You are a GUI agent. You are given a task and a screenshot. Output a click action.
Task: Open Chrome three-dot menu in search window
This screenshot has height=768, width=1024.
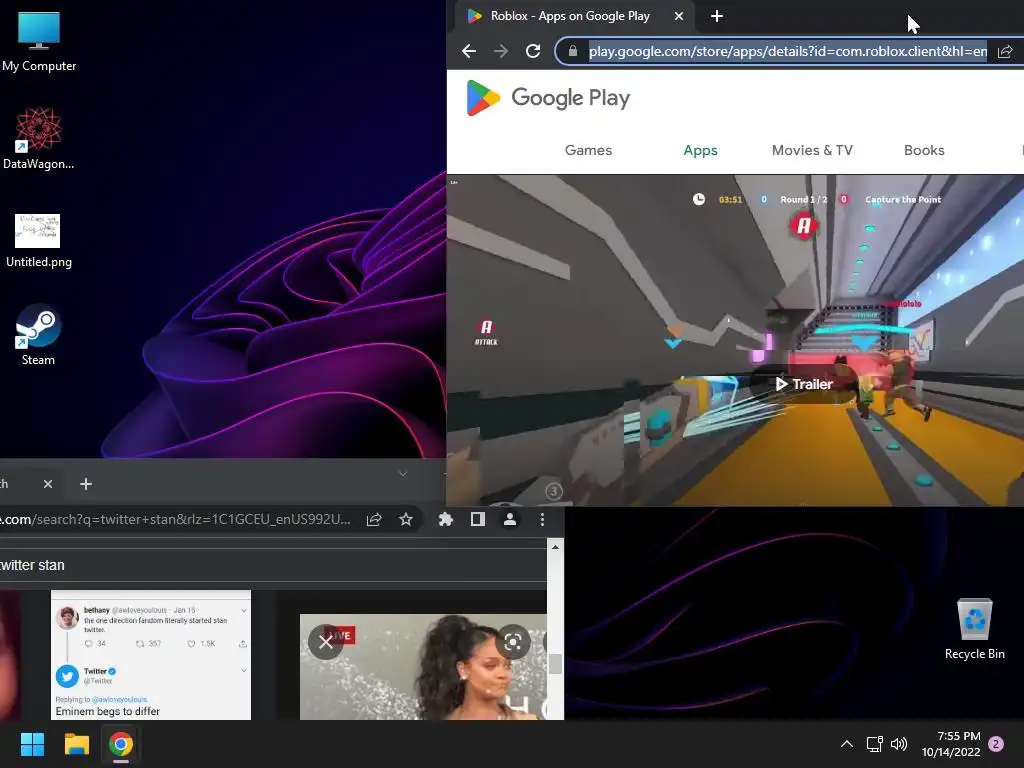(x=542, y=519)
